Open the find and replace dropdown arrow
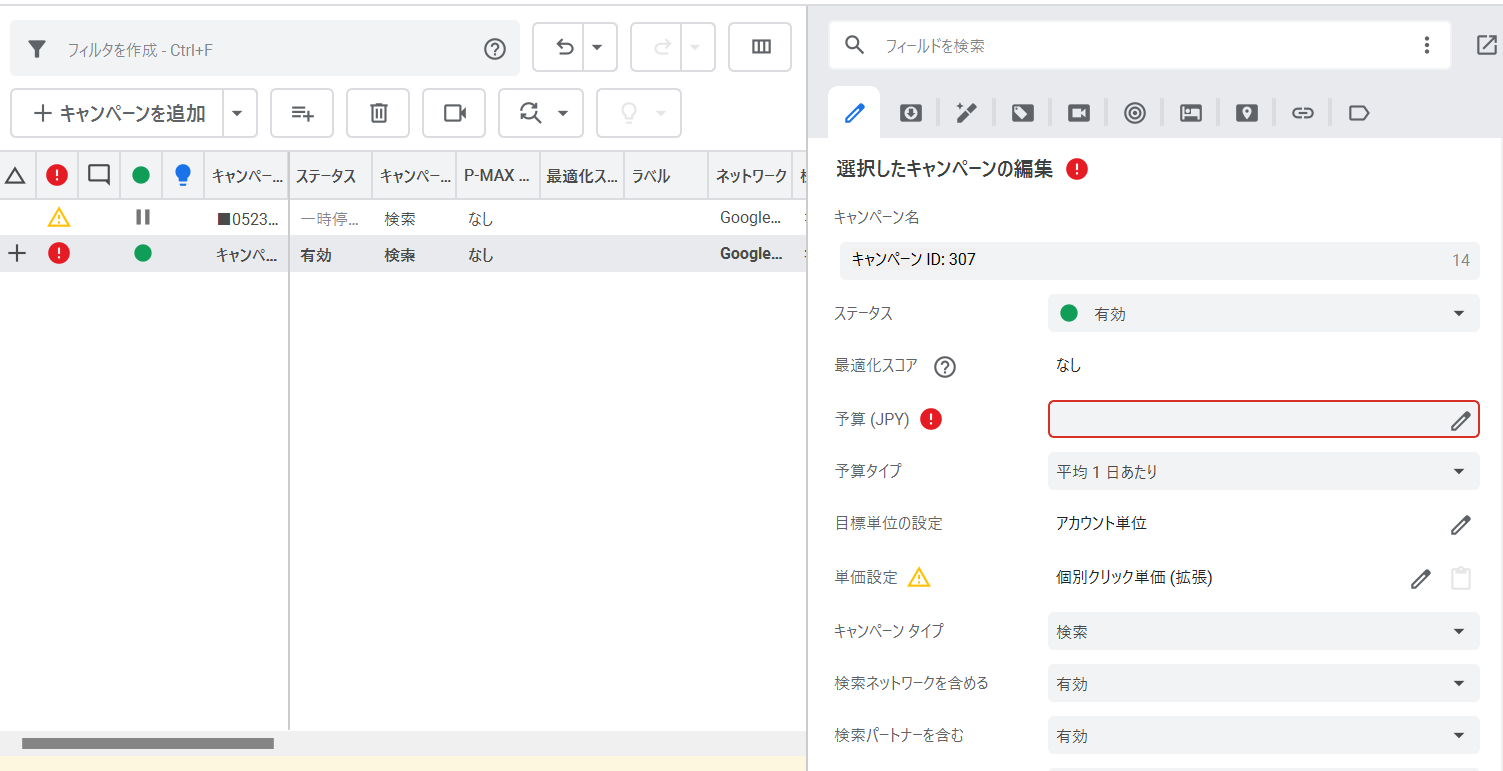This screenshot has width=1503, height=771. (x=564, y=113)
